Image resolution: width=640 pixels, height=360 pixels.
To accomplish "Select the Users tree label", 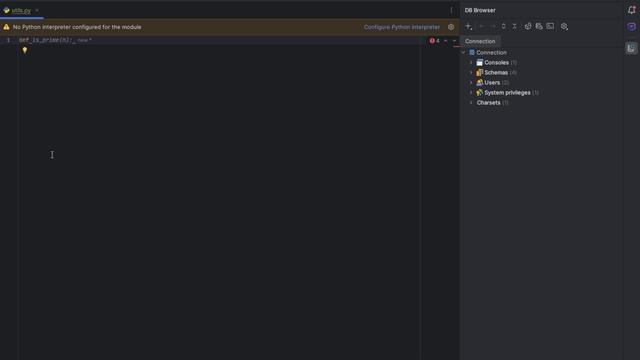I will point(492,82).
